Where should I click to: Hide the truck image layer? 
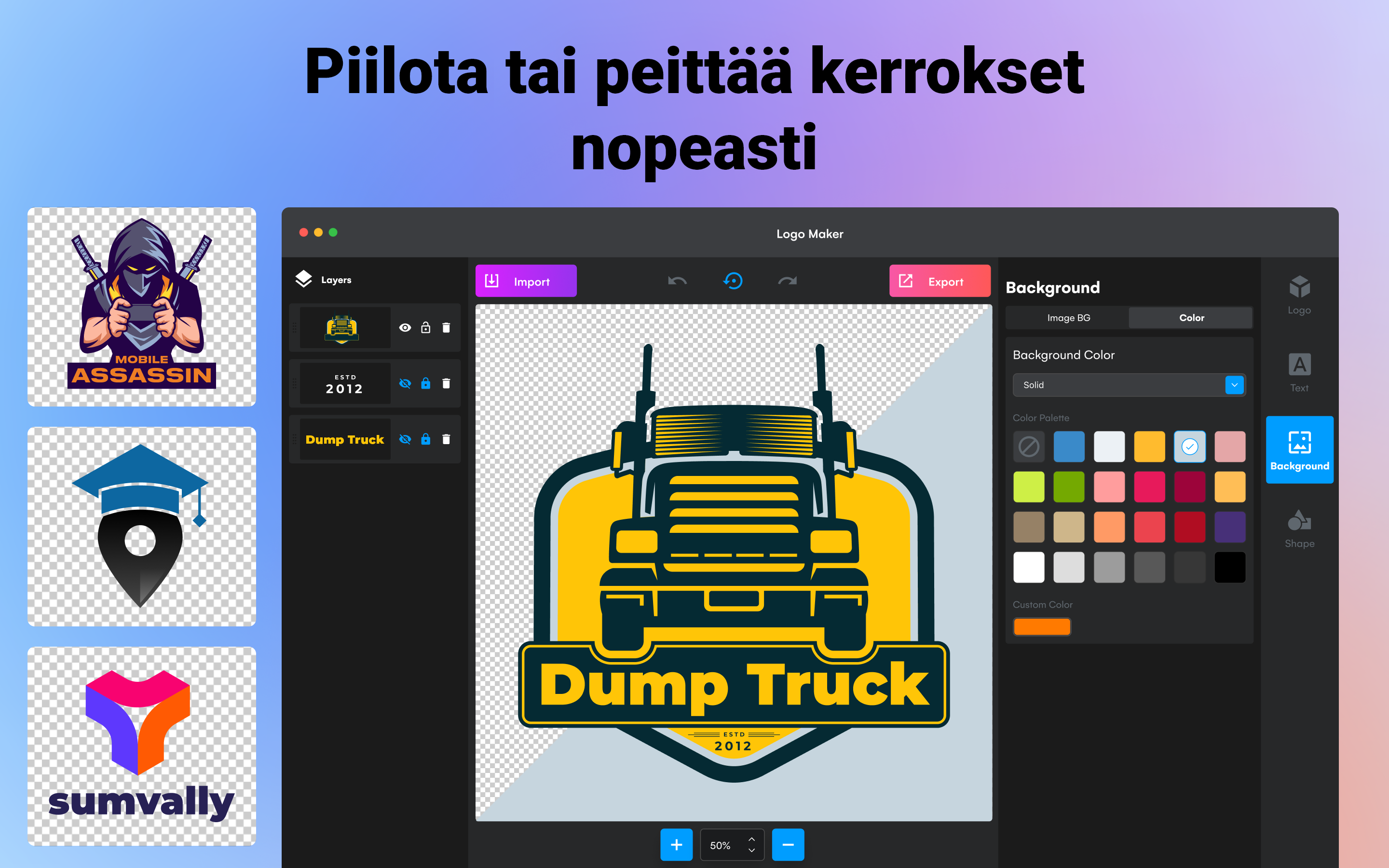click(405, 328)
